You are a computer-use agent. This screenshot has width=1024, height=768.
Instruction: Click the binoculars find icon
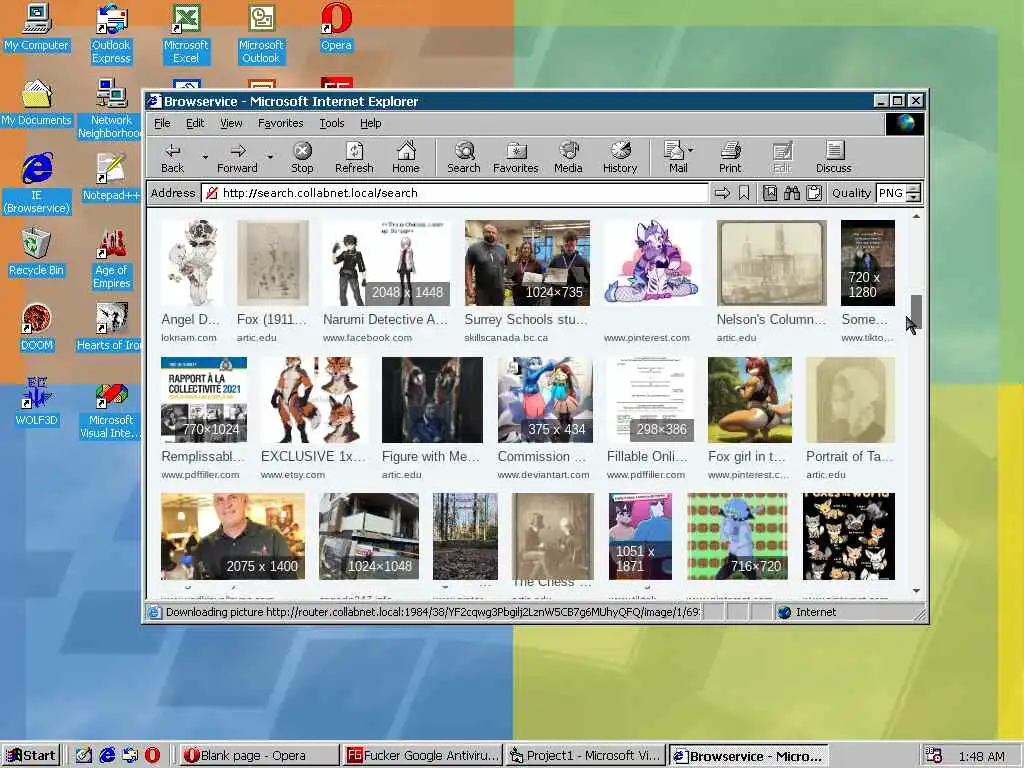point(792,193)
